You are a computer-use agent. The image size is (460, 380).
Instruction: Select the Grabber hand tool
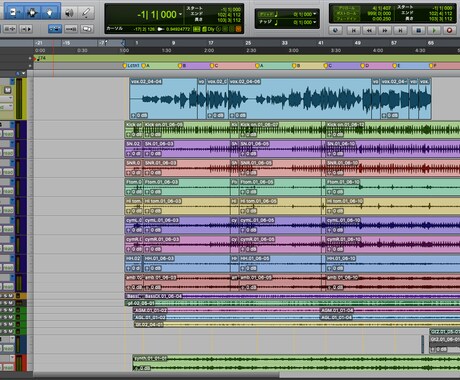click(50, 13)
